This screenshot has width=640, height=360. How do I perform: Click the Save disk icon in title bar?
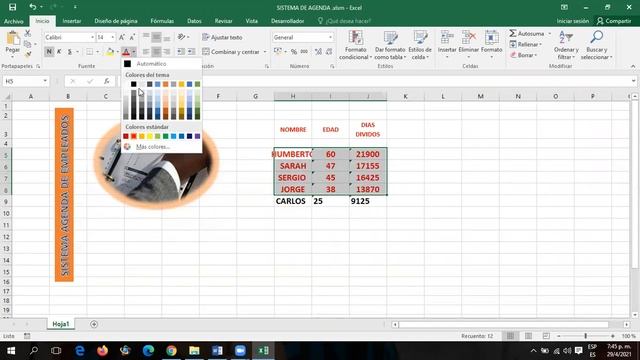pyautogui.click(x=13, y=7)
